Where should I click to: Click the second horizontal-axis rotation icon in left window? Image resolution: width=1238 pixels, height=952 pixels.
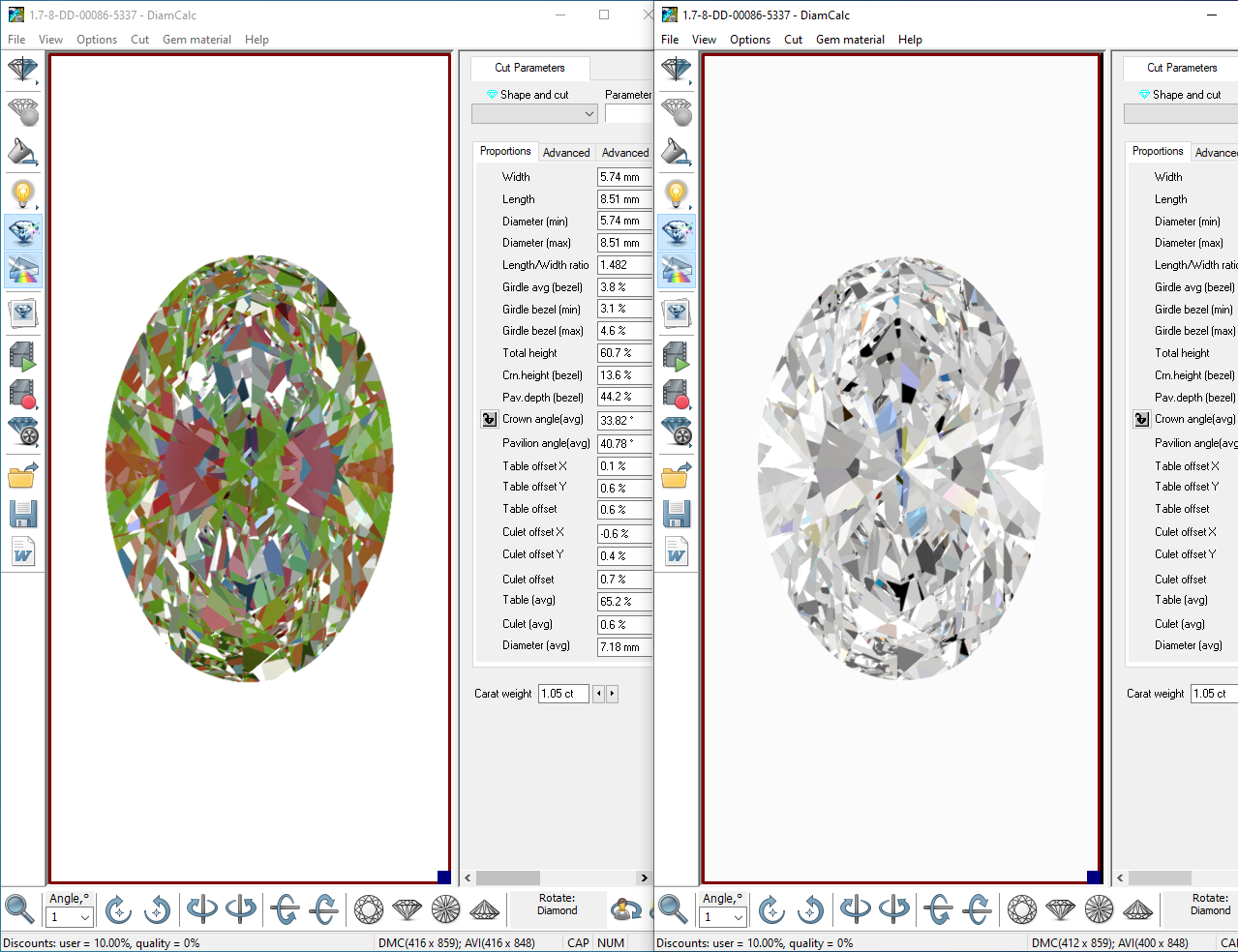pyautogui.click(x=323, y=909)
